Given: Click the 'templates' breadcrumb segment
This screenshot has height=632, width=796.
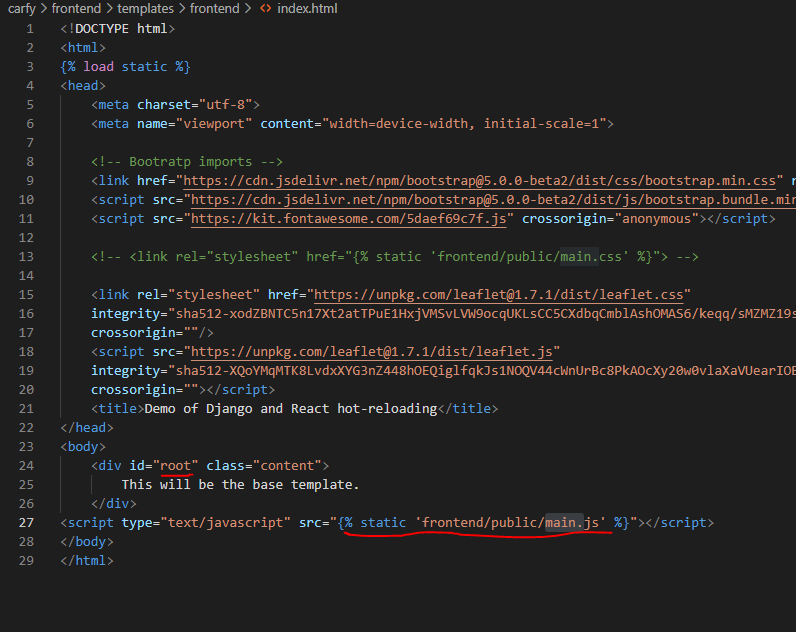Looking at the screenshot, I should [145, 9].
